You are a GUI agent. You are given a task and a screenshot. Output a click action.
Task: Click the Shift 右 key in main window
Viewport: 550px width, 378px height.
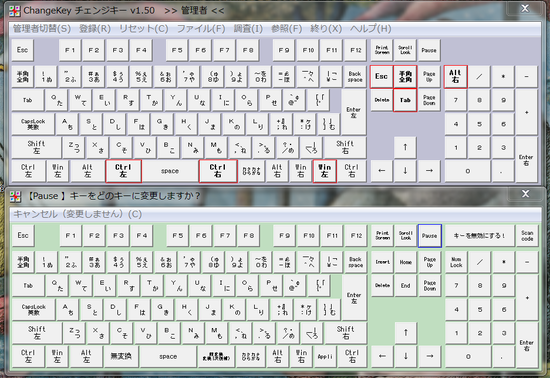[345, 147]
